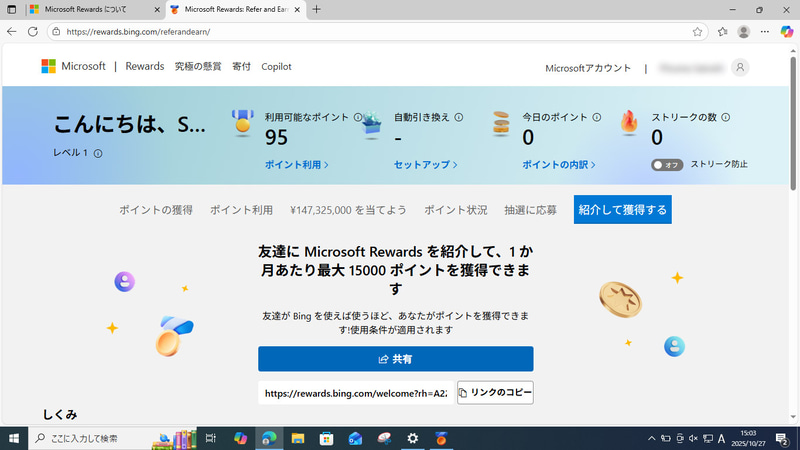Open Task View on taskbar
Screen dimensions: 800x450
[210, 438]
